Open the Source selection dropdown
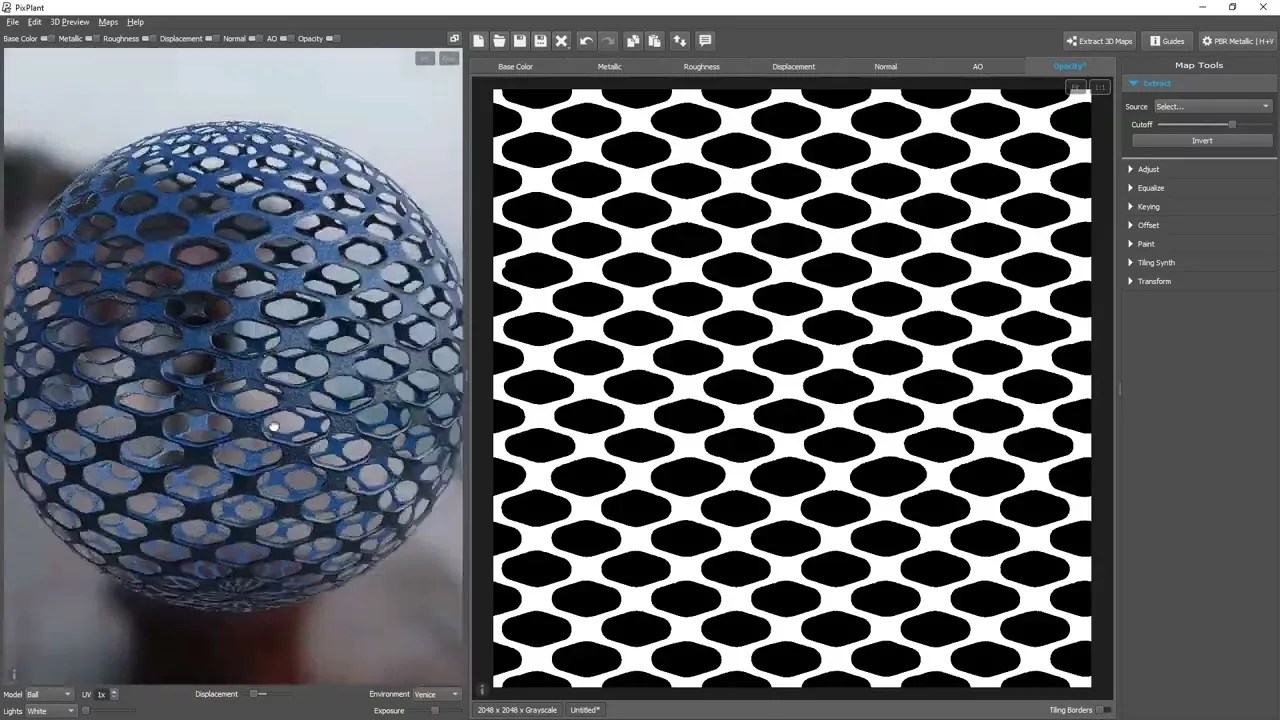The width and height of the screenshot is (1280, 720). pyautogui.click(x=1212, y=106)
